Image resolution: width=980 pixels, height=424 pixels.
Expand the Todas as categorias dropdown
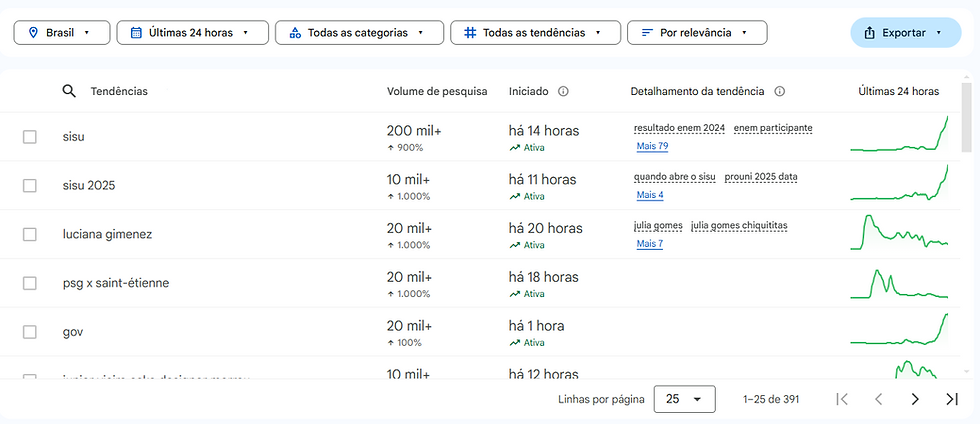pyautogui.click(x=359, y=33)
